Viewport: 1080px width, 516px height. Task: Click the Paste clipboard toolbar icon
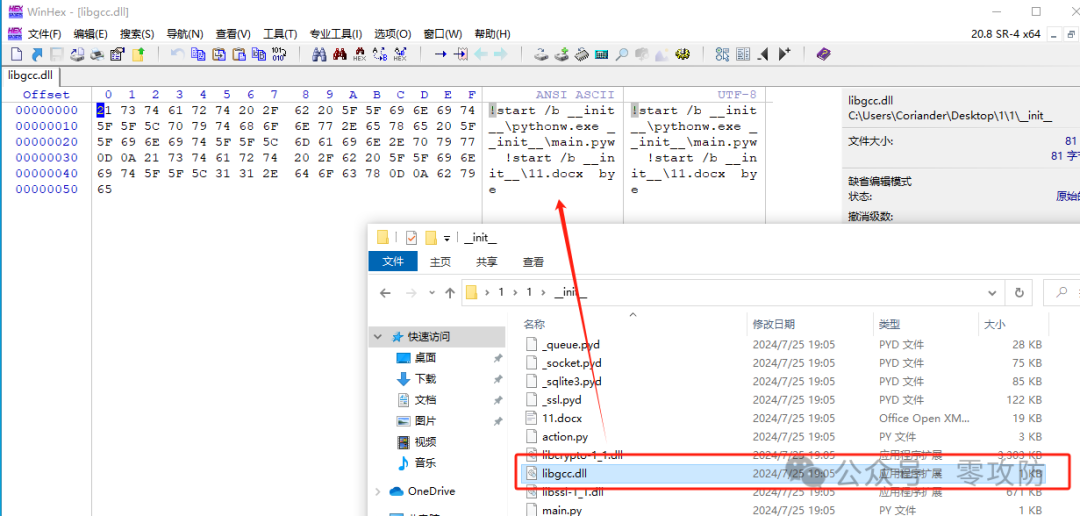tap(239, 54)
